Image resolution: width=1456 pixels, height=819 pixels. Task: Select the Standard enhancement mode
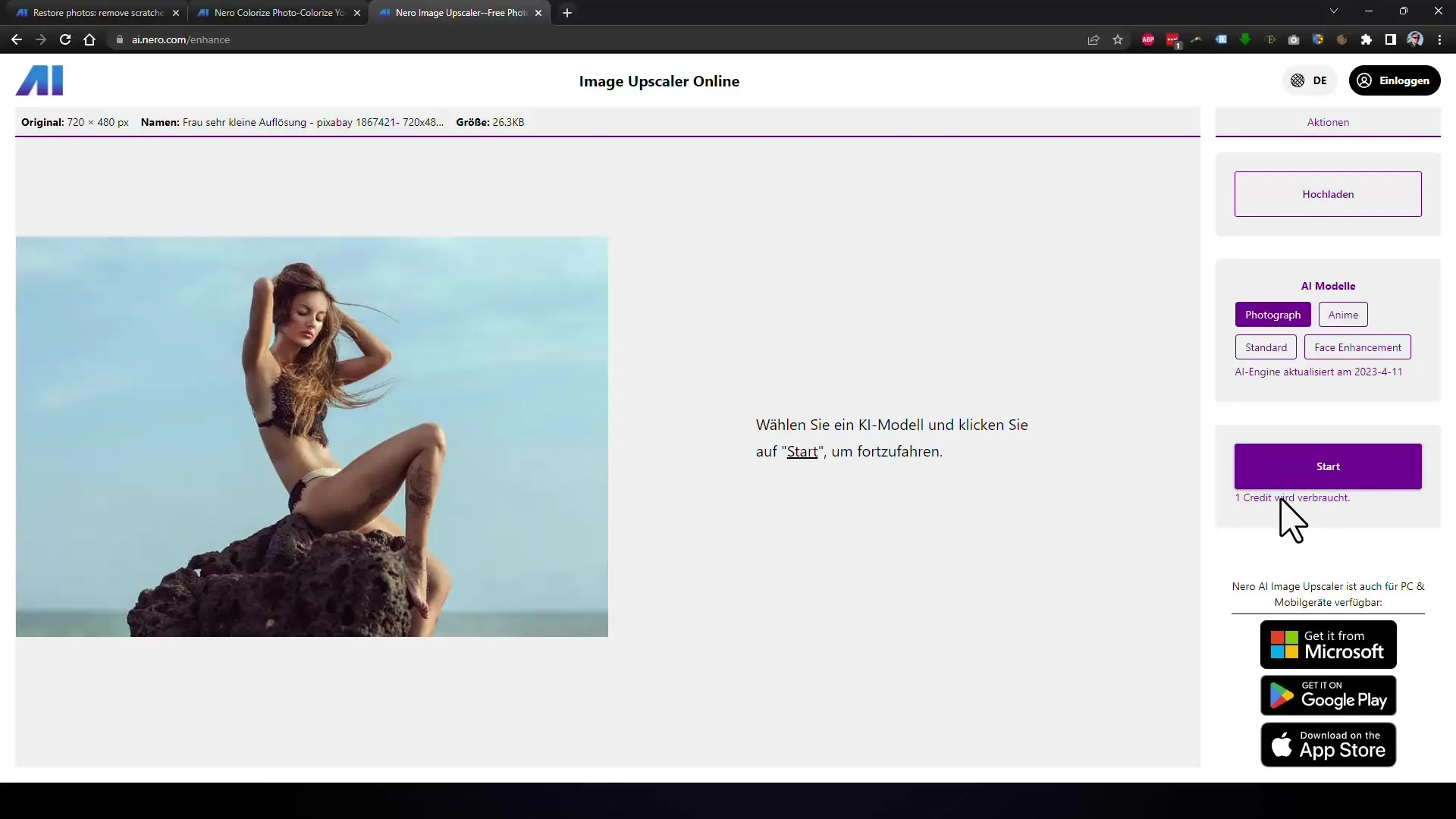1265,347
